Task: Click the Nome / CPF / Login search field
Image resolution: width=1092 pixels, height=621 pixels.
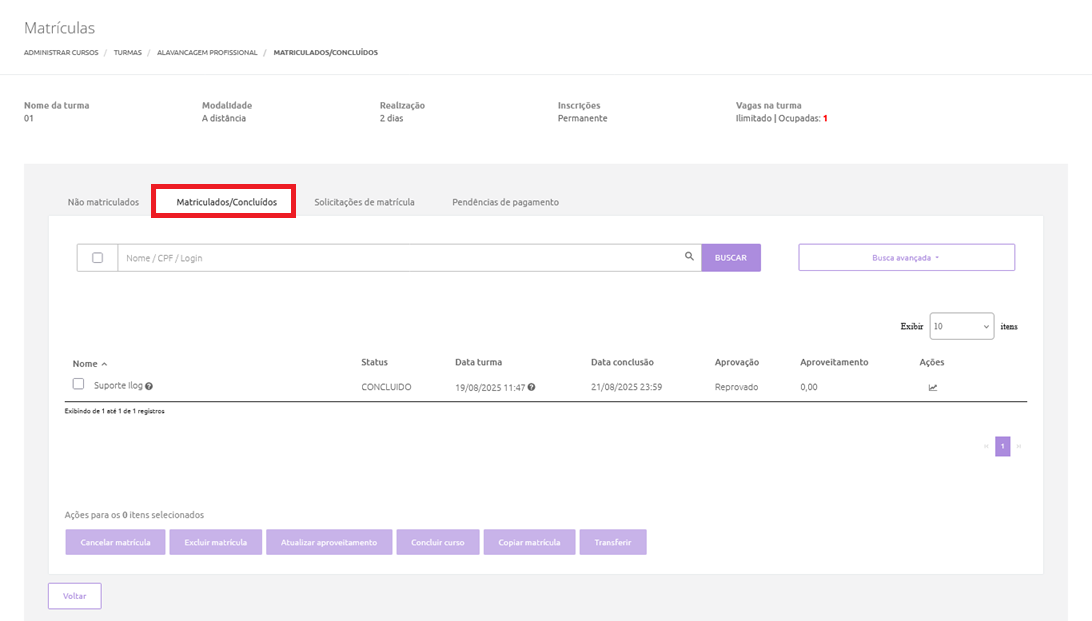Action: (400, 258)
